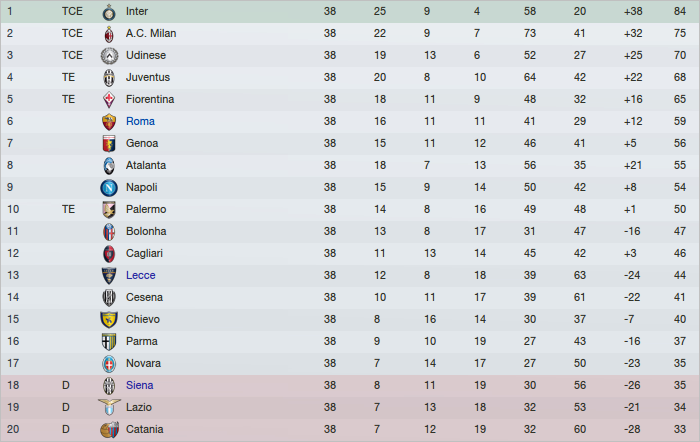The image size is (700, 442).
Task: Click the A.C. Milan club badge
Action: [109, 33]
